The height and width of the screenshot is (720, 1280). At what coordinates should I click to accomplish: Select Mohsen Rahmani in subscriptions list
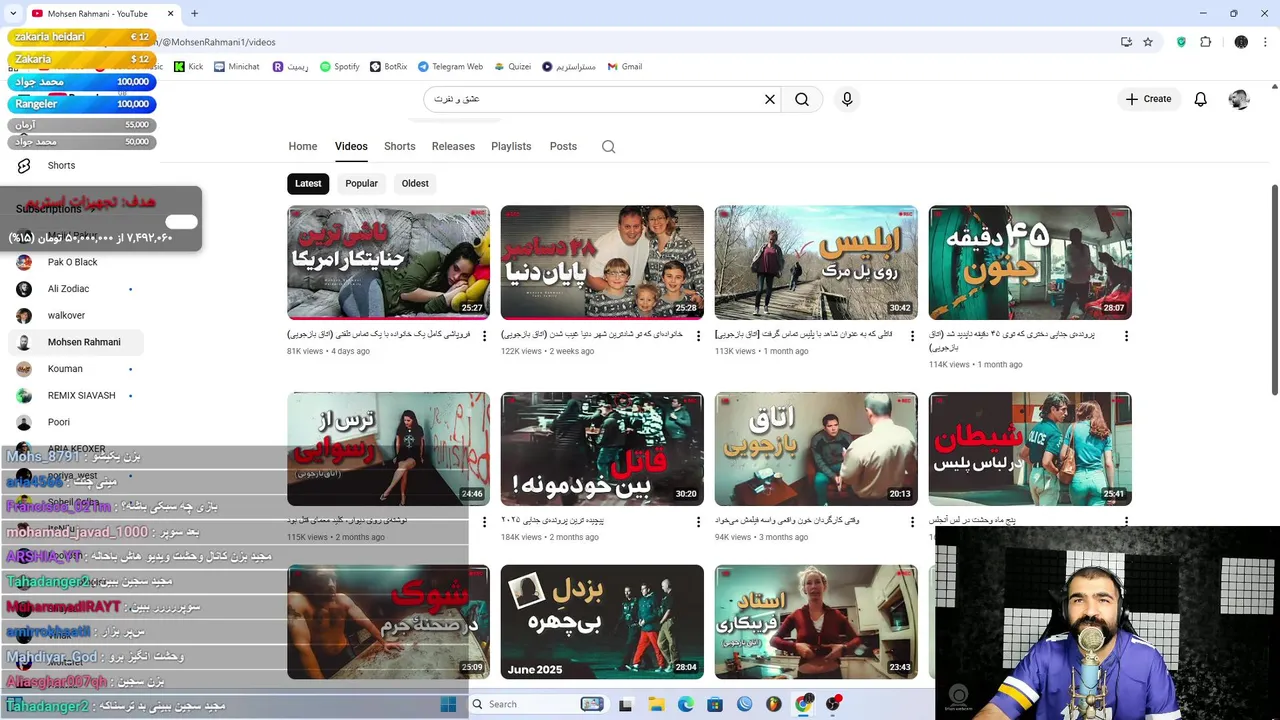coord(76,342)
